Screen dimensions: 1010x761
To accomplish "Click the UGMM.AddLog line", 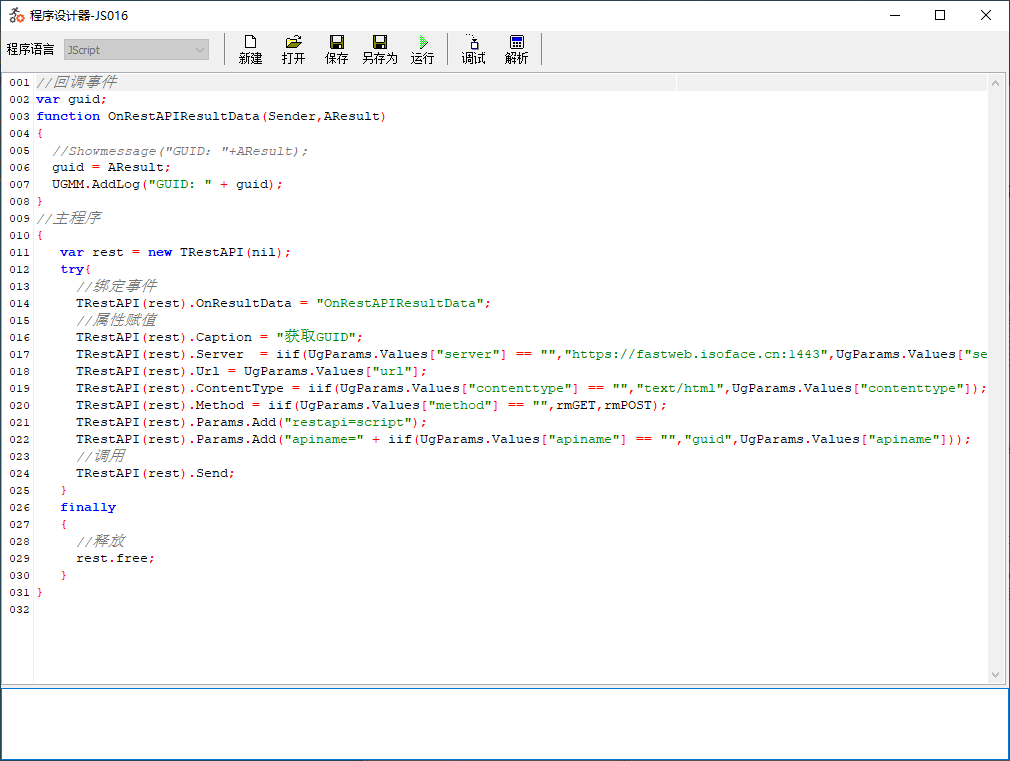I will click(x=167, y=184).
